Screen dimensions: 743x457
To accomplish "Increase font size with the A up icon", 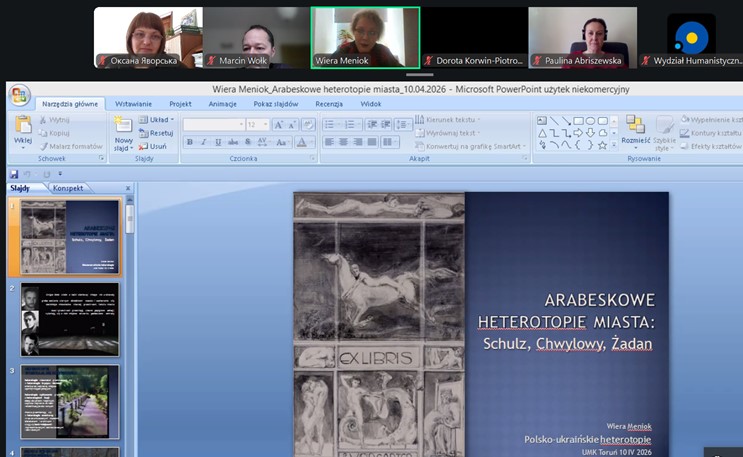I will tap(279, 125).
